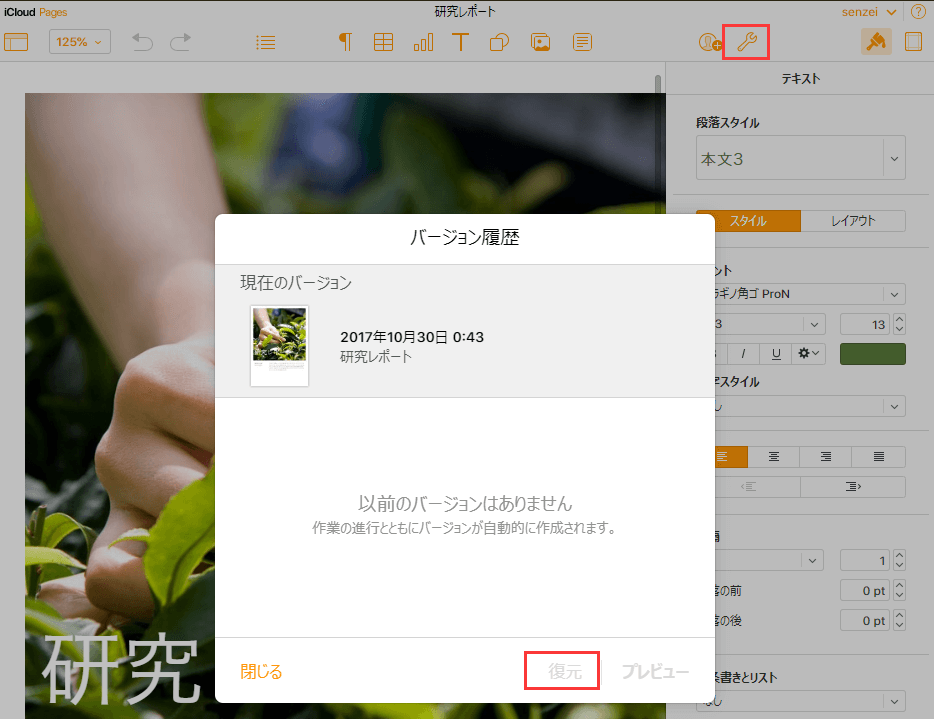
Task: Open the tools wrench menu
Action: (x=745, y=42)
